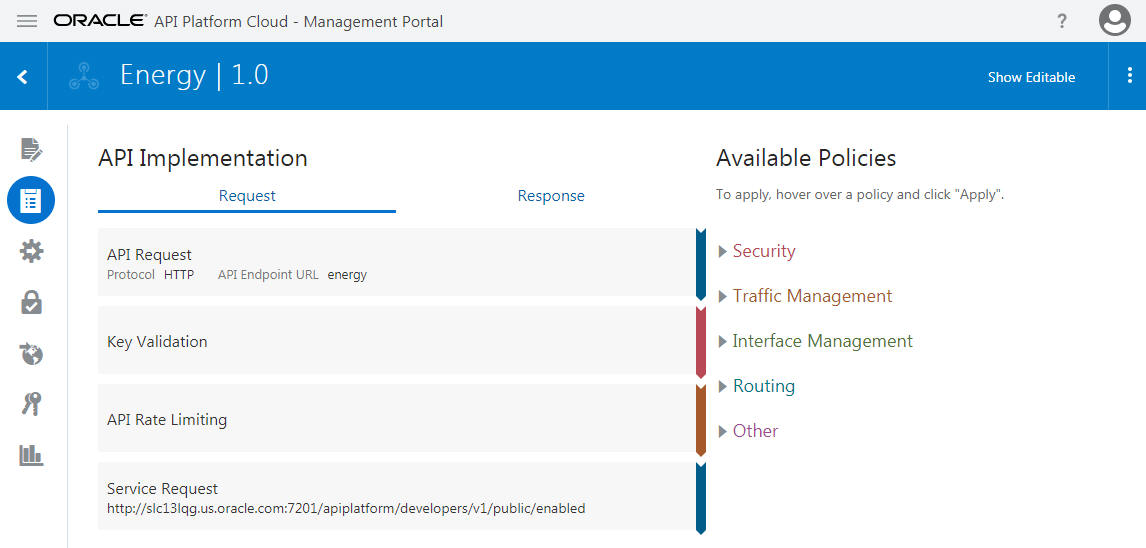Image resolution: width=1146 pixels, height=548 pixels.
Task: Expand the Routing policies group
Action: 757,386
